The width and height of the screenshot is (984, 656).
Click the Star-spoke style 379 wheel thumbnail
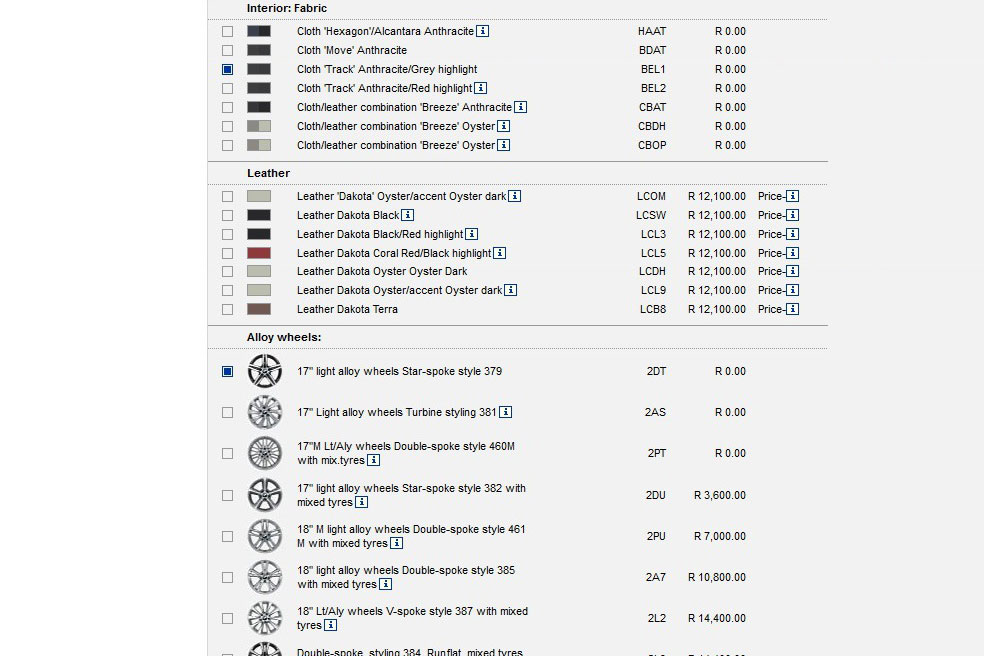tap(265, 371)
